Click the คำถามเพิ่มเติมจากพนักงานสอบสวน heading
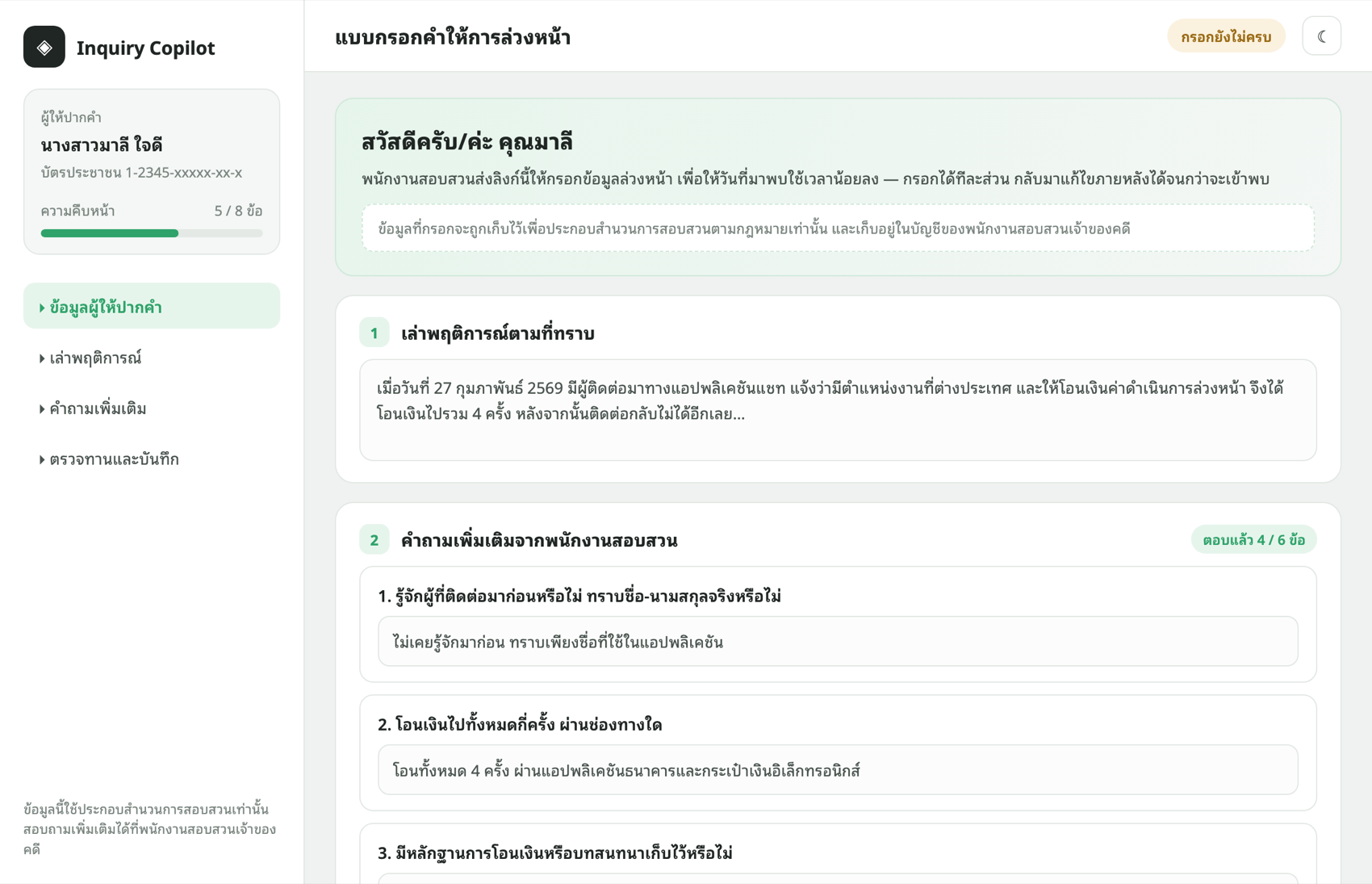 point(539,540)
